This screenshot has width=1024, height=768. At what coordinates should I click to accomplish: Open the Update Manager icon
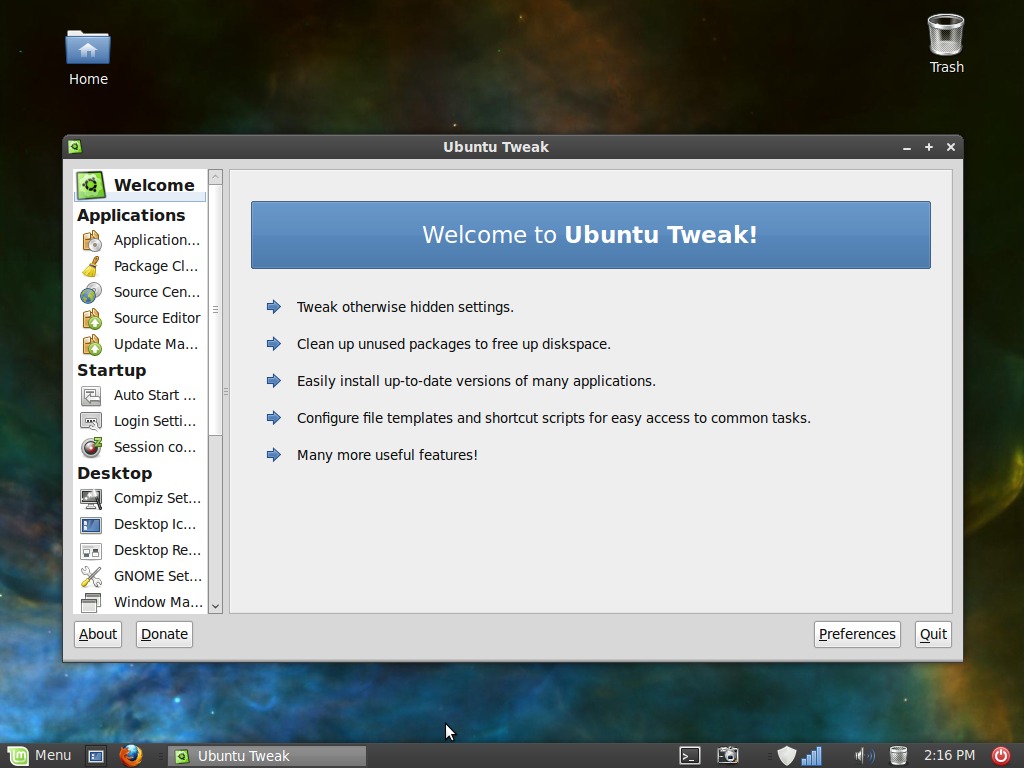[x=91, y=344]
